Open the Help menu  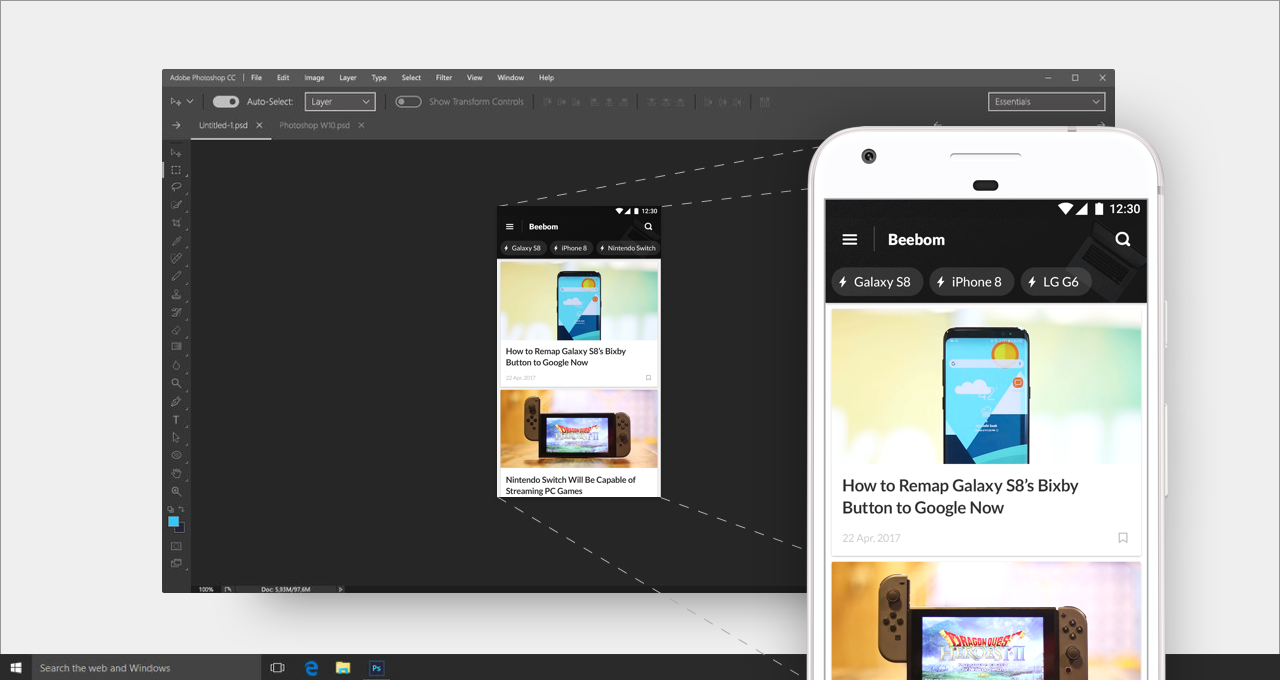[546, 77]
